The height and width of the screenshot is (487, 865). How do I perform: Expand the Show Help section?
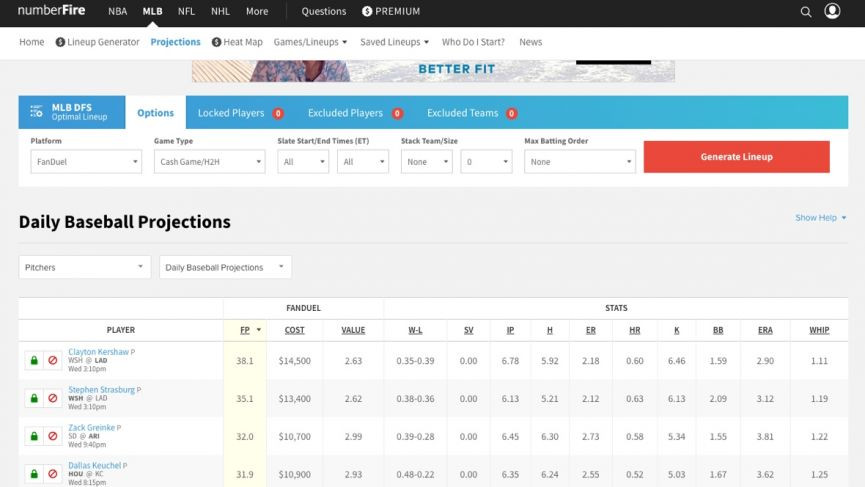[x=820, y=218]
